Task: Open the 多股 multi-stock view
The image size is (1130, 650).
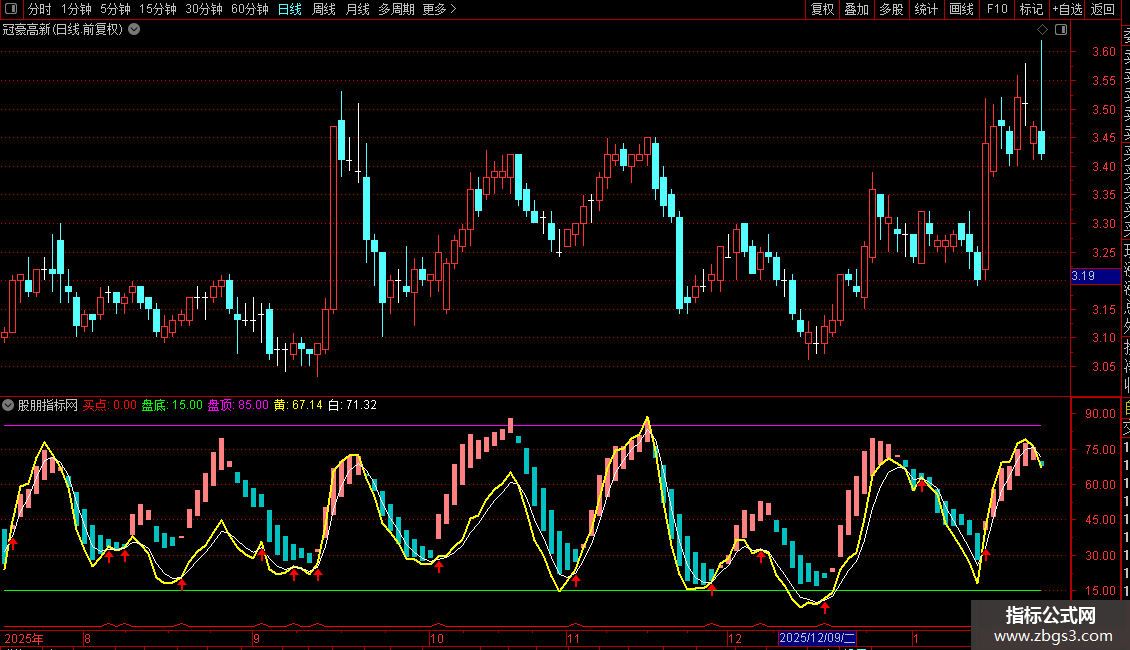Action: point(891,9)
